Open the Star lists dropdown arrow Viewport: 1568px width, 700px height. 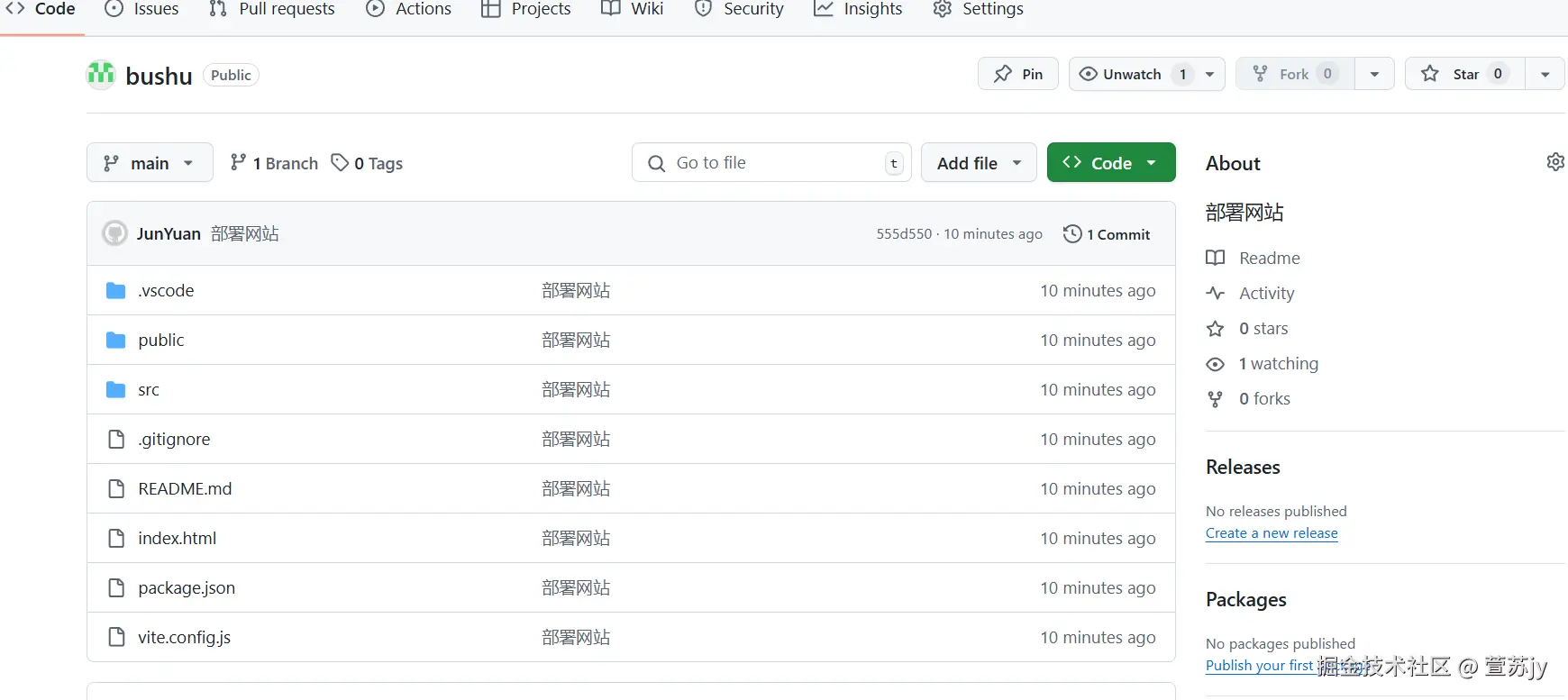(1545, 74)
